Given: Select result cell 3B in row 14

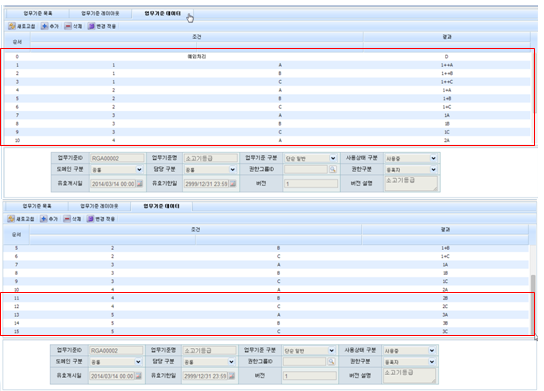Looking at the screenshot, I should point(445,323).
